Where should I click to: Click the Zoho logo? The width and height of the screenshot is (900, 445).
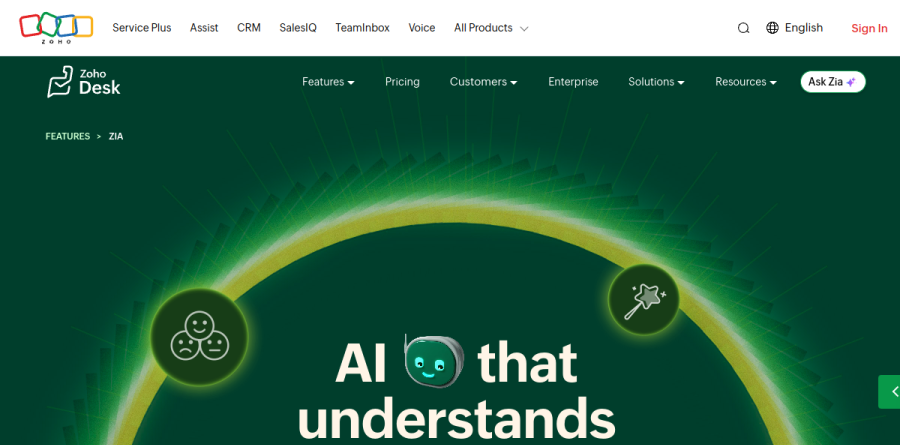point(56,28)
